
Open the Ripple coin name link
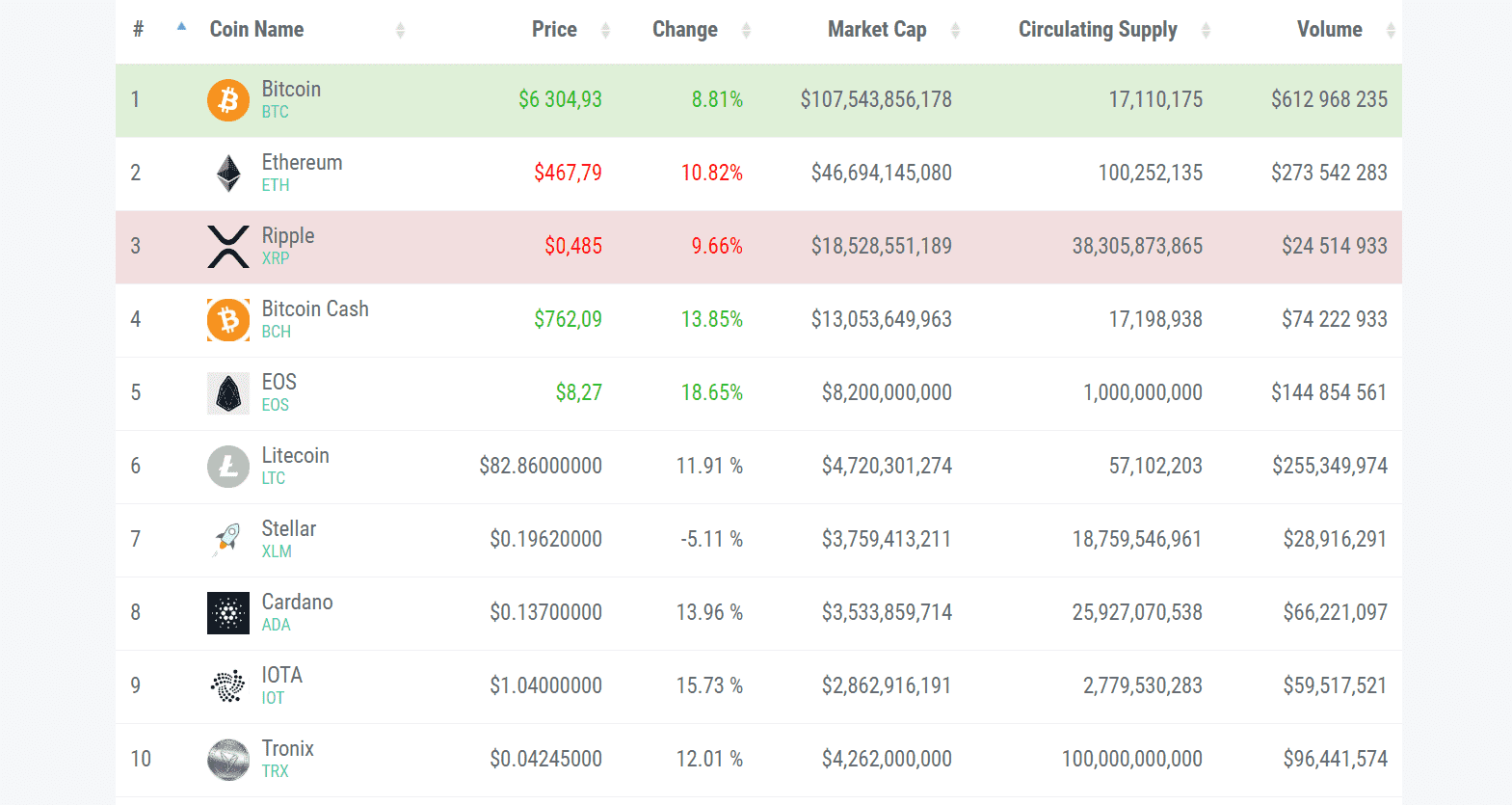click(x=288, y=236)
